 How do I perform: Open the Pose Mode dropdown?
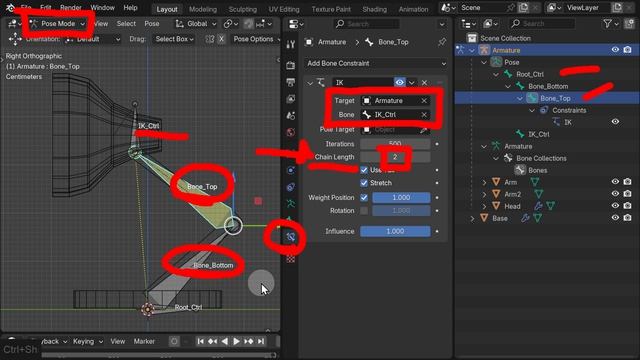click(58, 24)
